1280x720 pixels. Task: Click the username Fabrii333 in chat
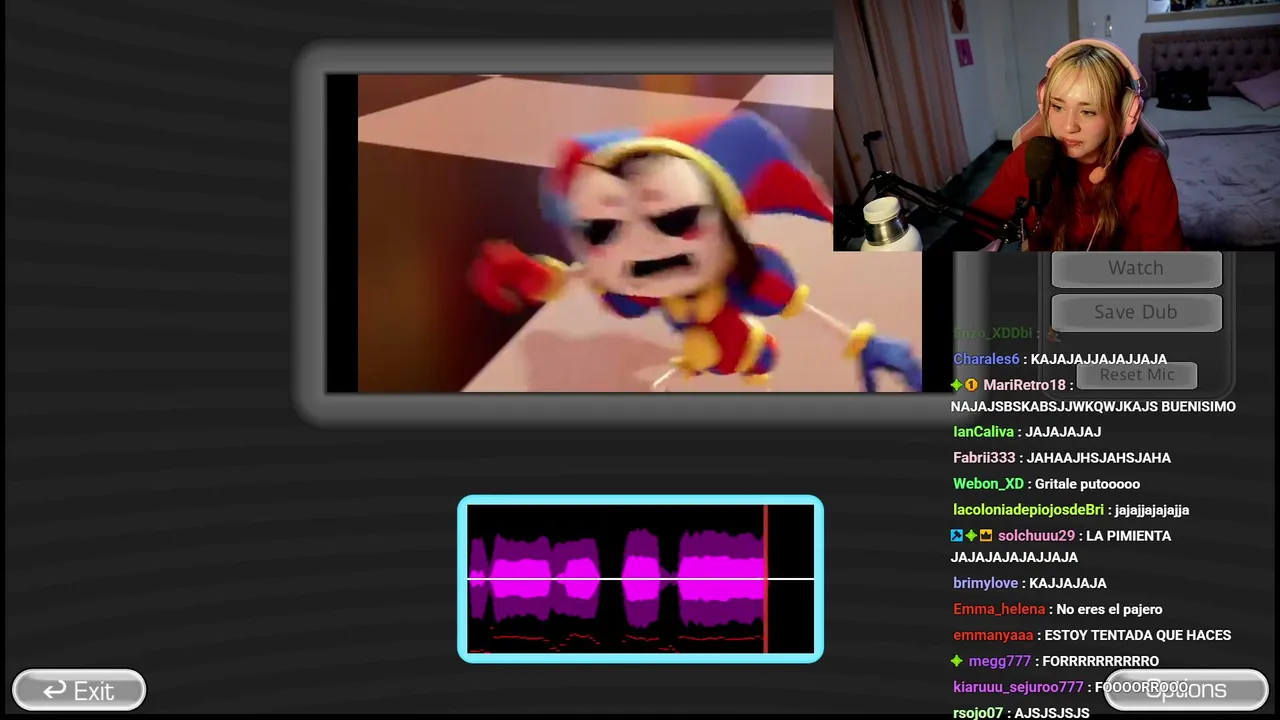point(984,458)
